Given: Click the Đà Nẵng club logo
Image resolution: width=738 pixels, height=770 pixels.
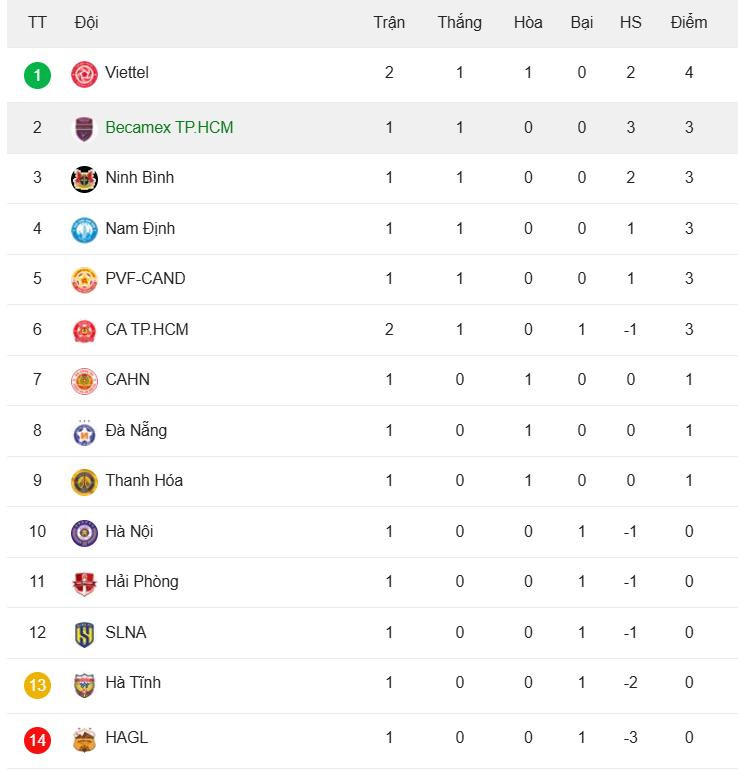Looking at the screenshot, I should pos(84,432).
